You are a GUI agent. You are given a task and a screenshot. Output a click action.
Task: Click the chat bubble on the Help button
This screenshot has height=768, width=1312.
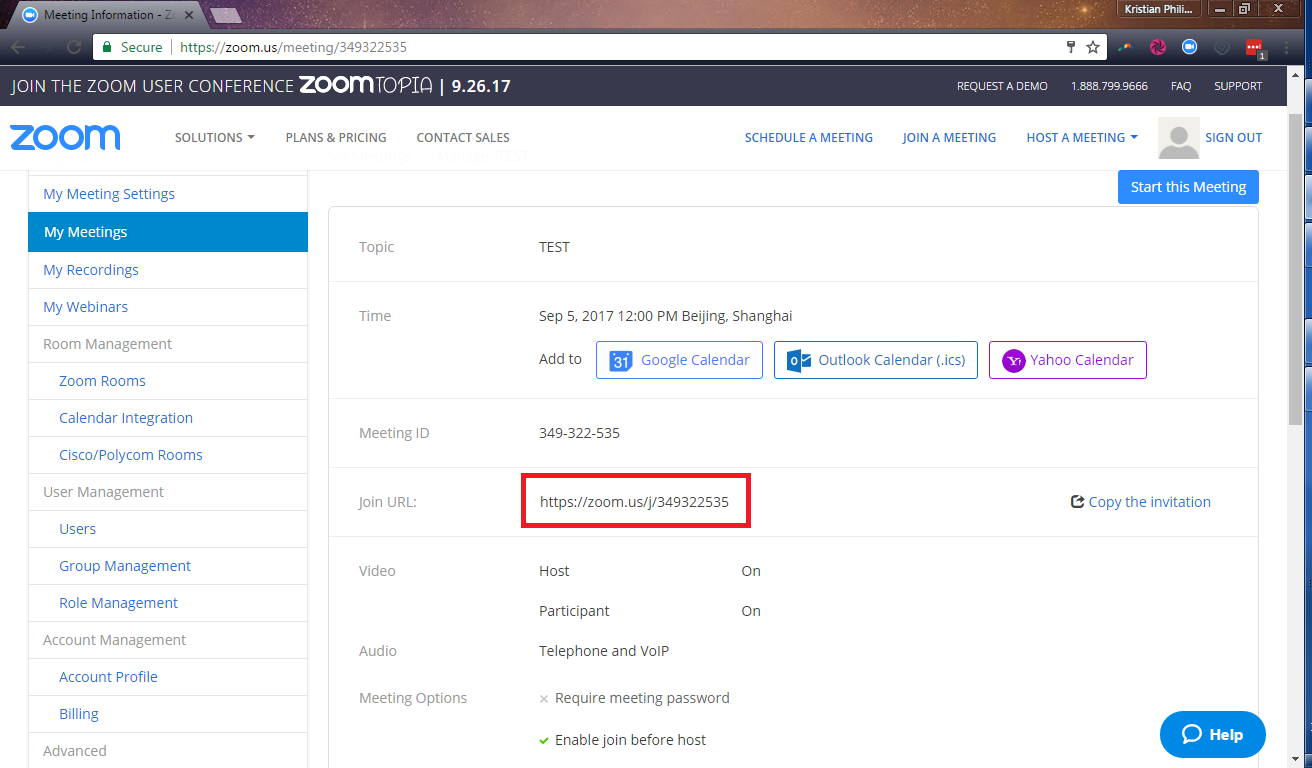click(1191, 734)
